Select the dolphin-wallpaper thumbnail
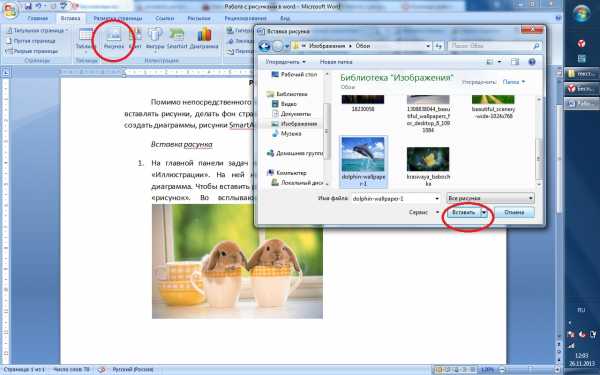This screenshot has width=600, height=375. coord(363,161)
